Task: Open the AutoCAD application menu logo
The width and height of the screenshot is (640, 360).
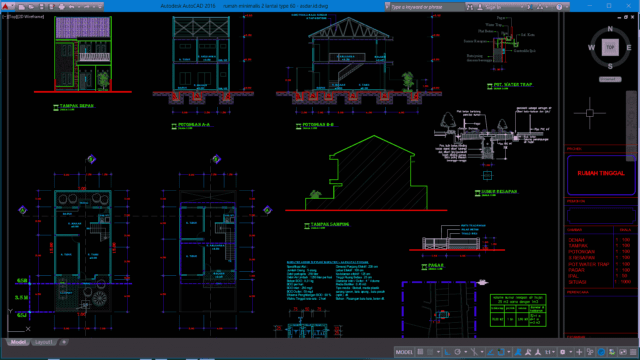Action: tap(6, 6)
